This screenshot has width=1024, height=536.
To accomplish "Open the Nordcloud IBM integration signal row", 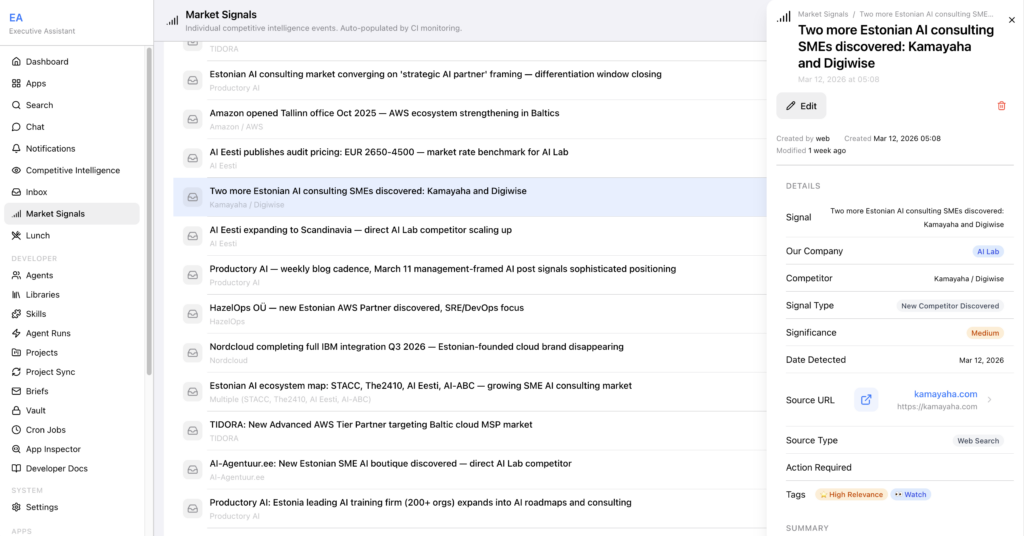I will [x=416, y=347].
